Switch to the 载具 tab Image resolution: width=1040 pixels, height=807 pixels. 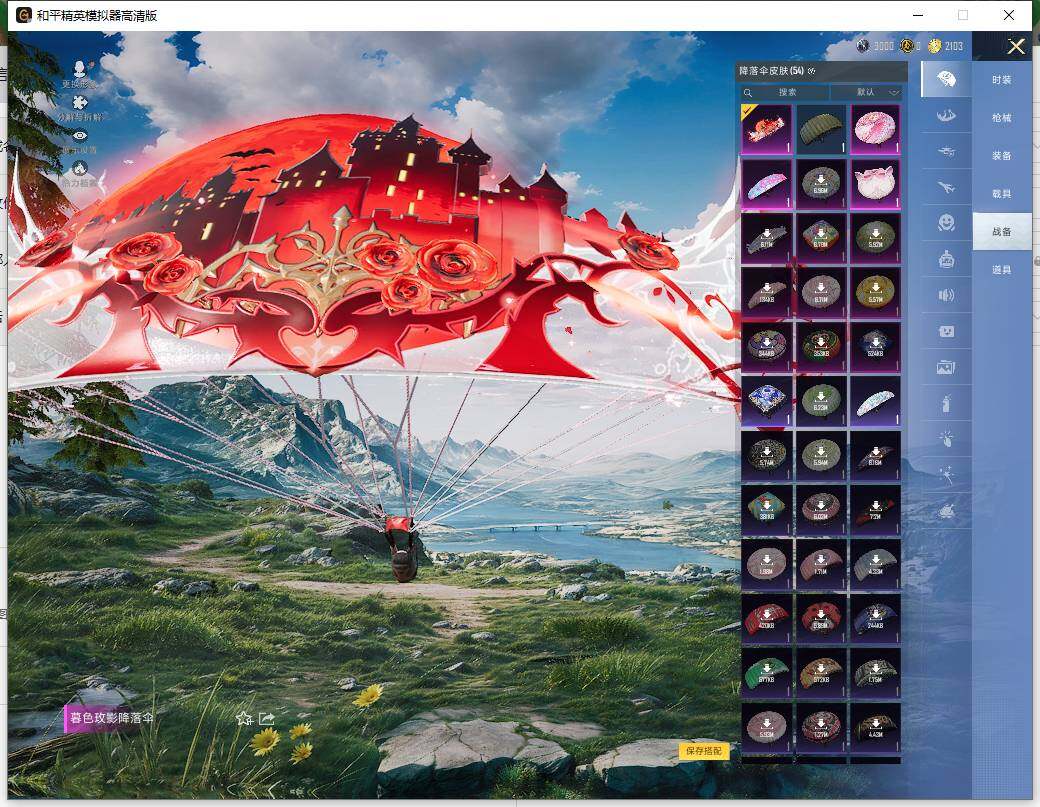(x=1002, y=194)
